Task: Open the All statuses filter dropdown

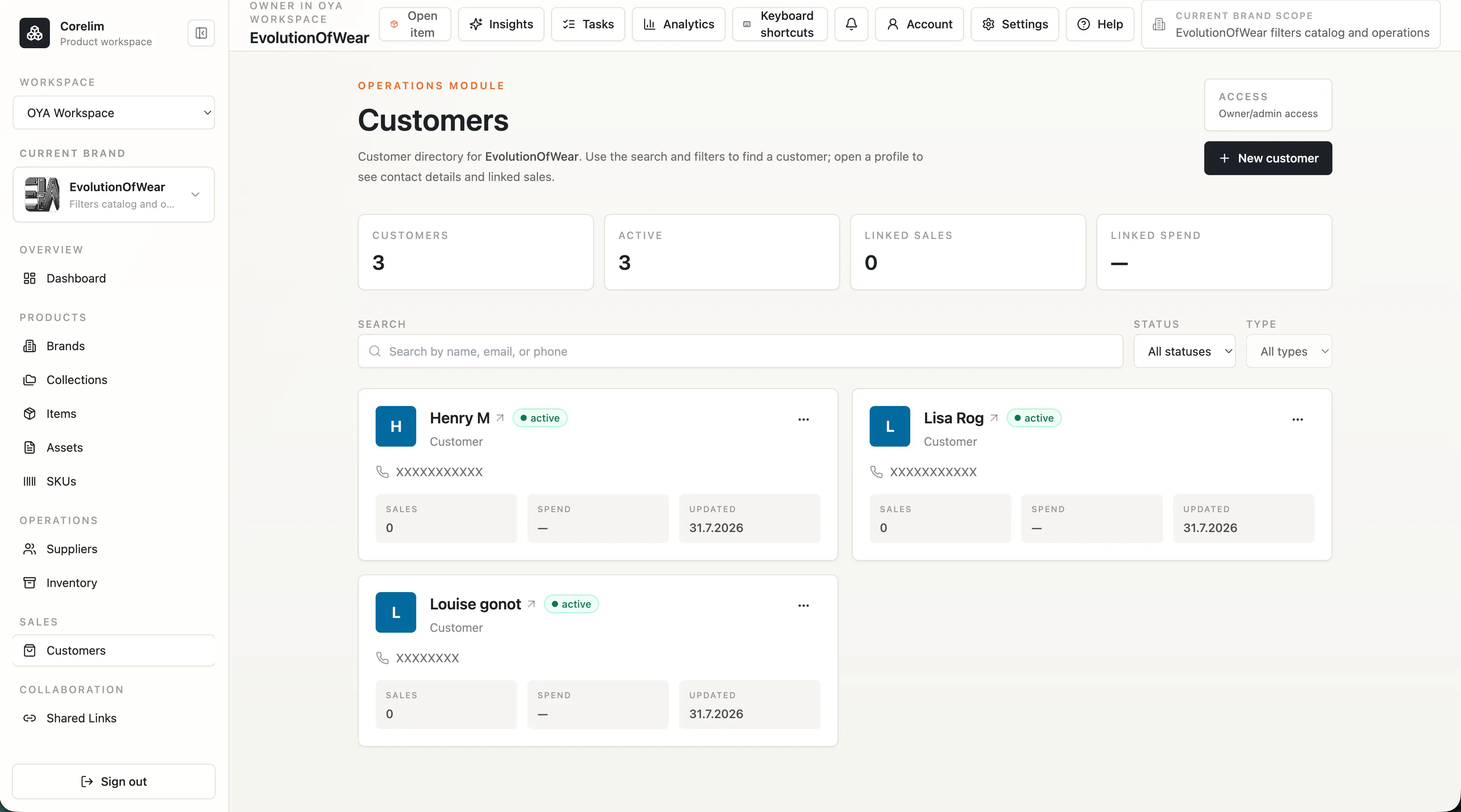Action: coord(1184,351)
